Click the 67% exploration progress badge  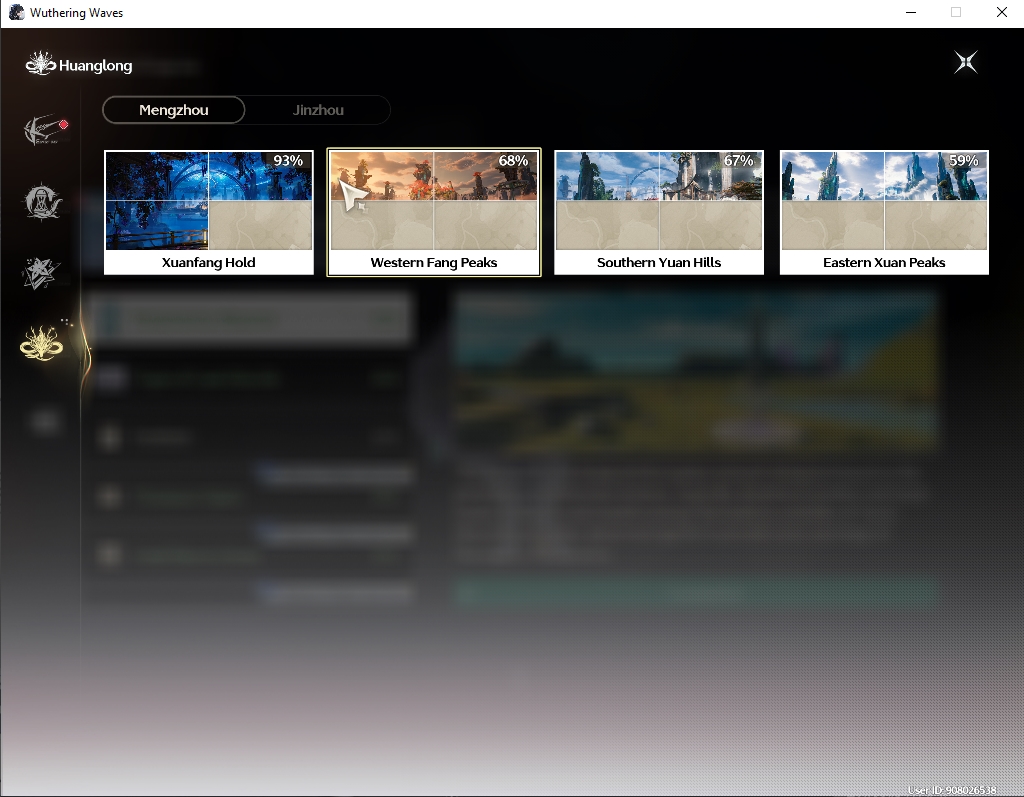click(x=739, y=161)
